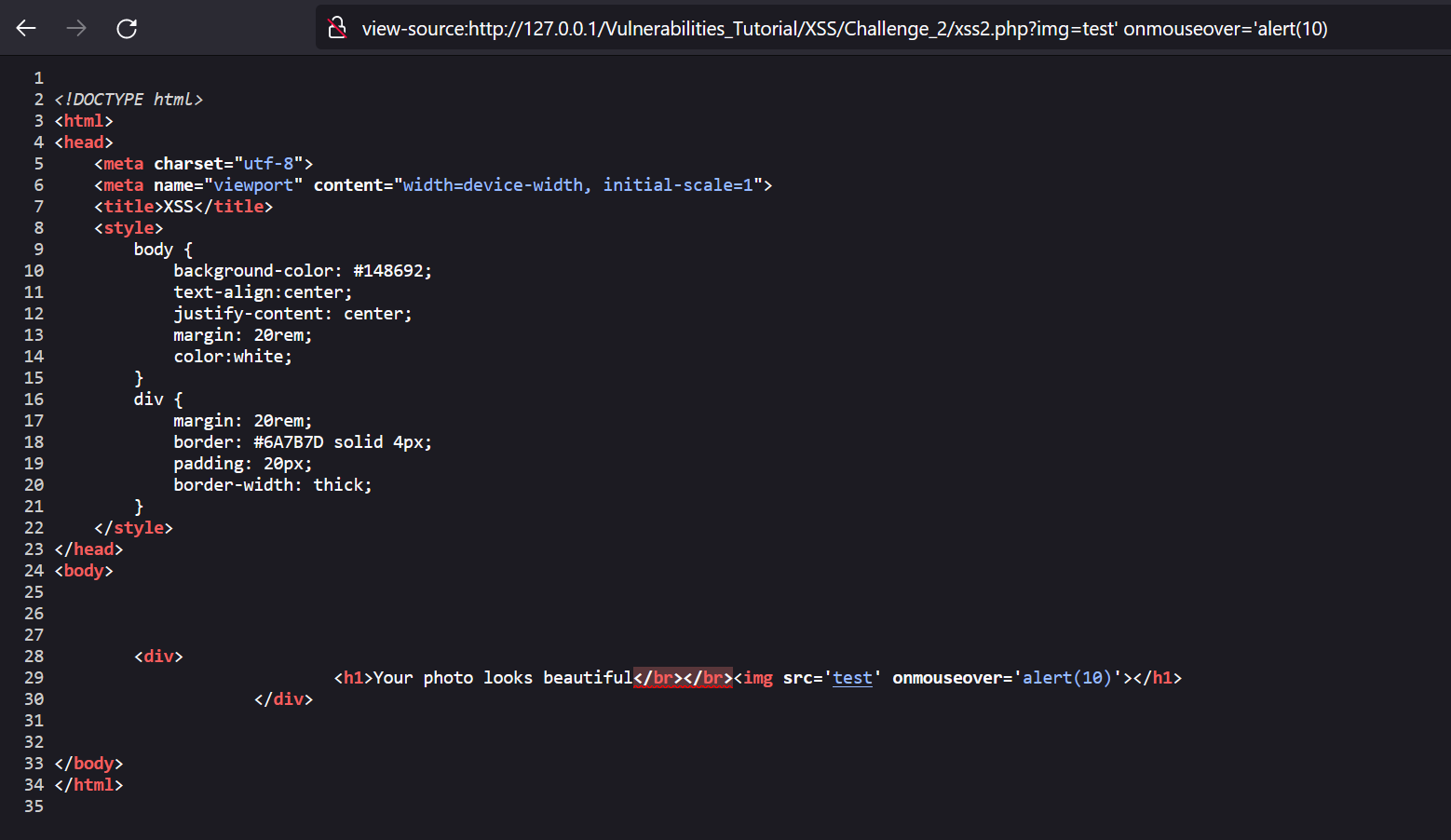The width and height of the screenshot is (1451, 840).
Task: Click the 'body {' selector on line 9
Action: point(163,250)
